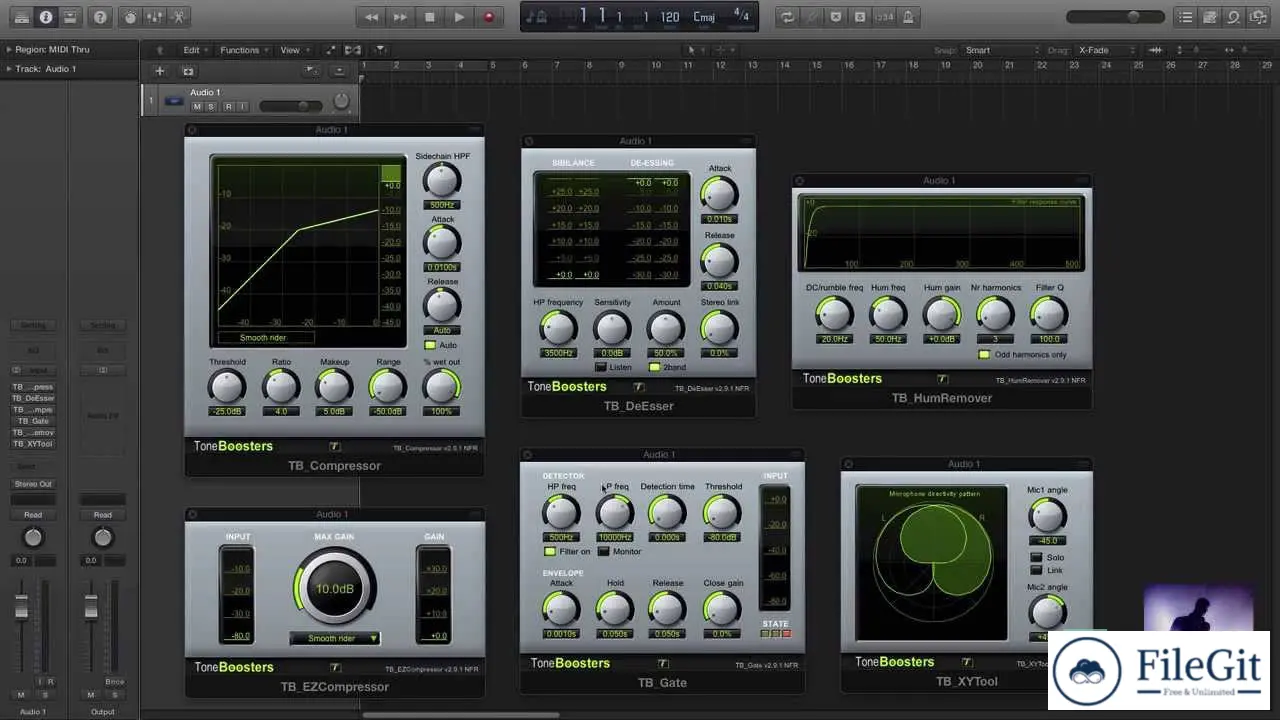The height and width of the screenshot is (720, 1280).
Task: Toggle the Inspector info icon
Action: (x=46, y=17)
